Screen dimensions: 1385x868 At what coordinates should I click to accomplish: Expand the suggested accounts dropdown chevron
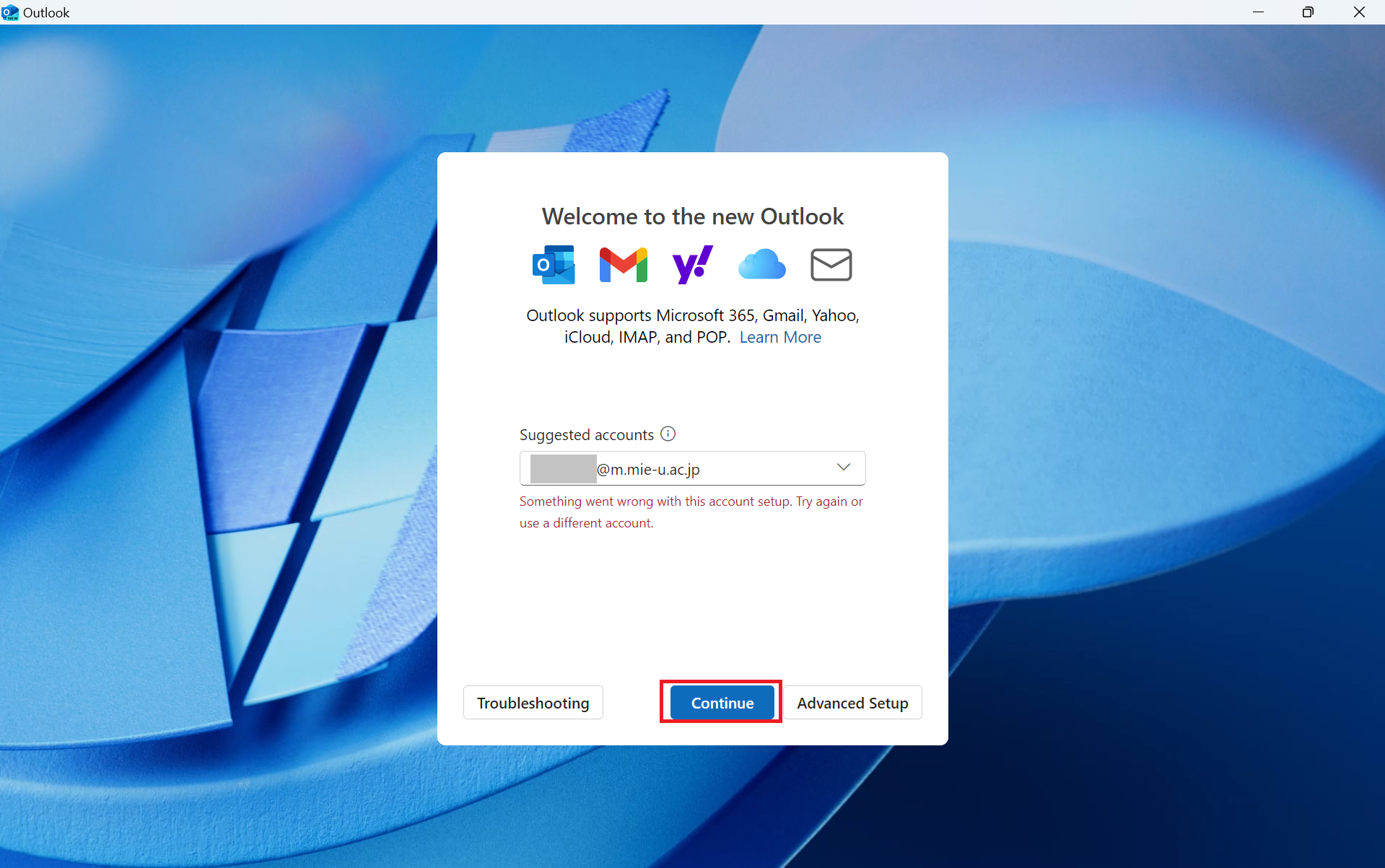(x=844, y=468)
